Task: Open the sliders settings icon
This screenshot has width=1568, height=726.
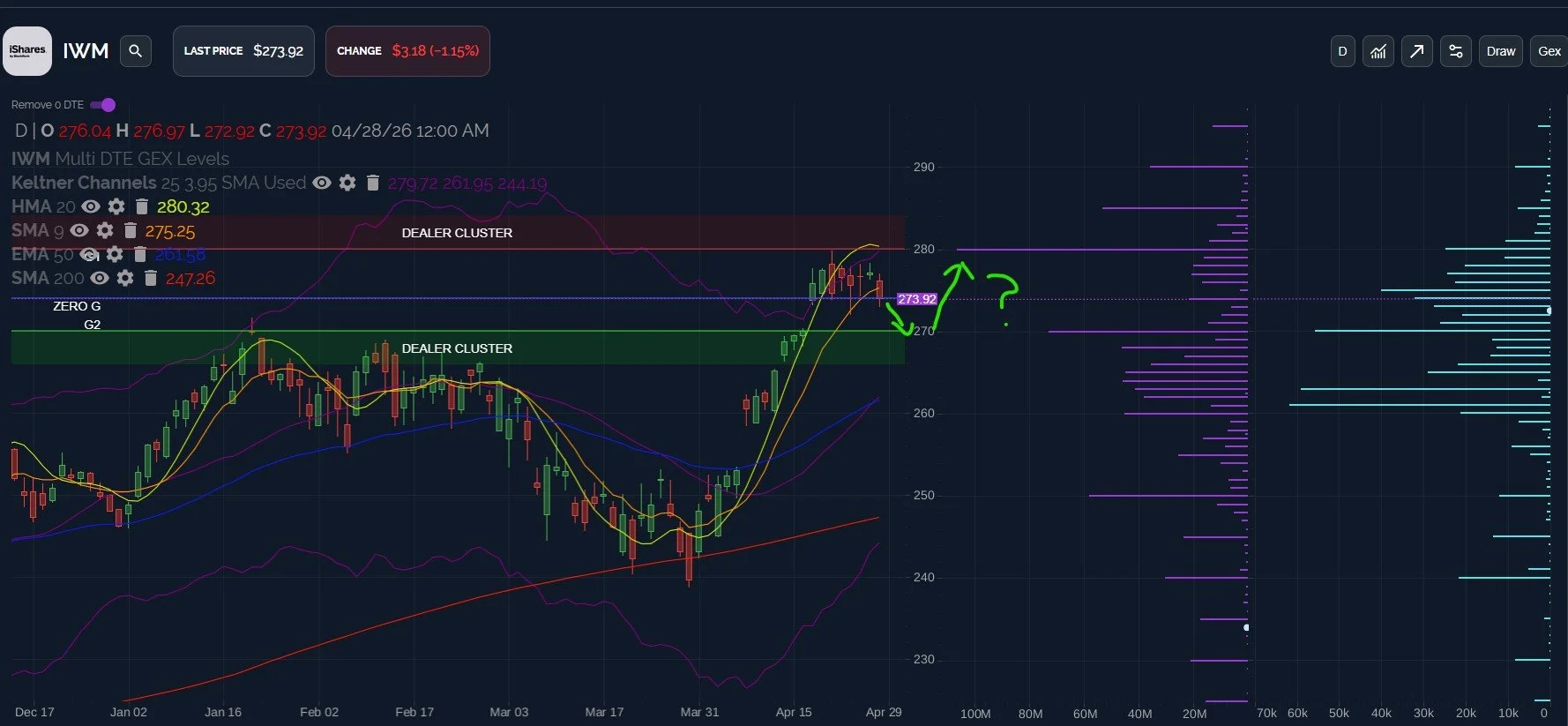Action: [x=1456, y=51]
